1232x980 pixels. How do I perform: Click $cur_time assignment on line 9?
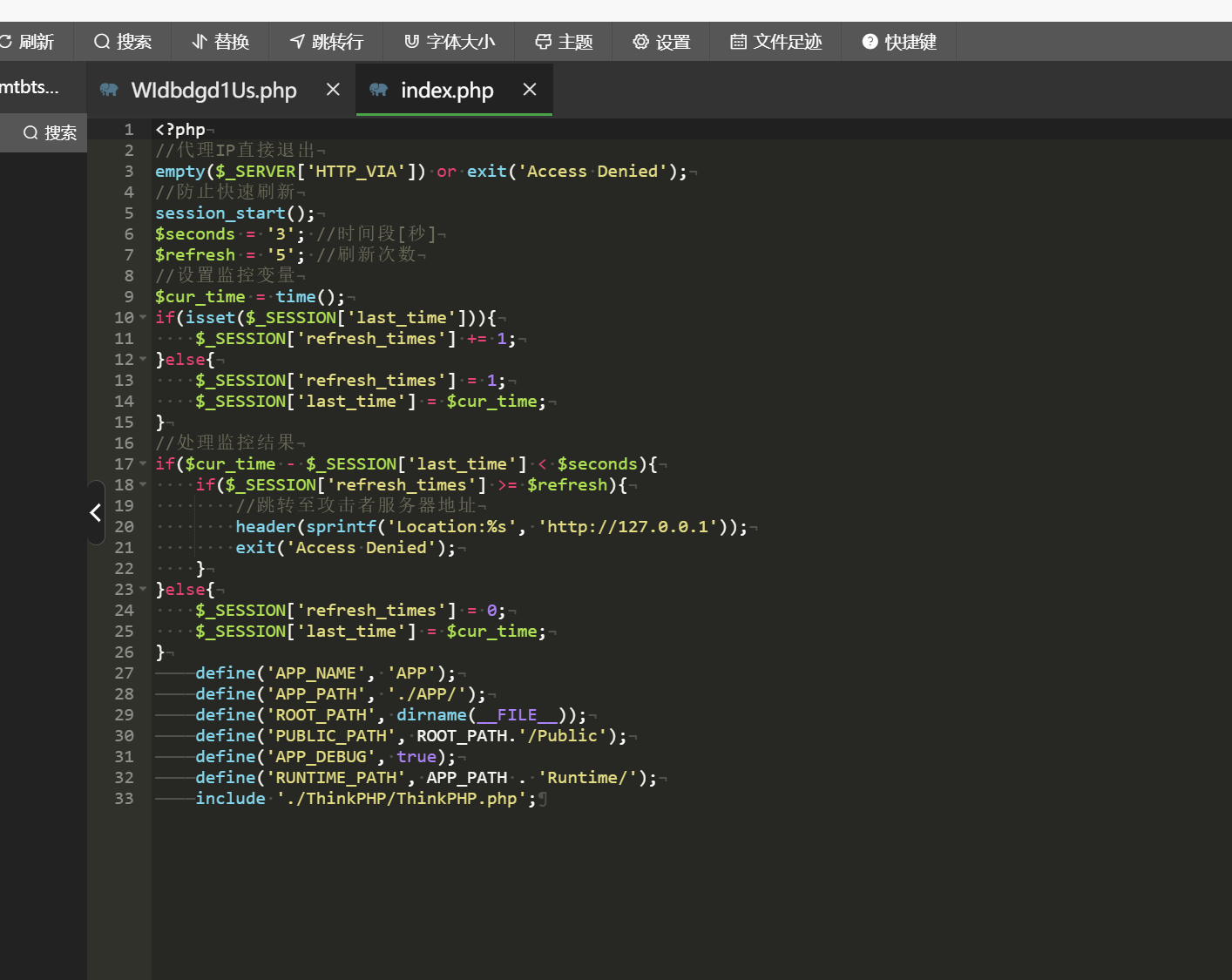tap(250, 296)
